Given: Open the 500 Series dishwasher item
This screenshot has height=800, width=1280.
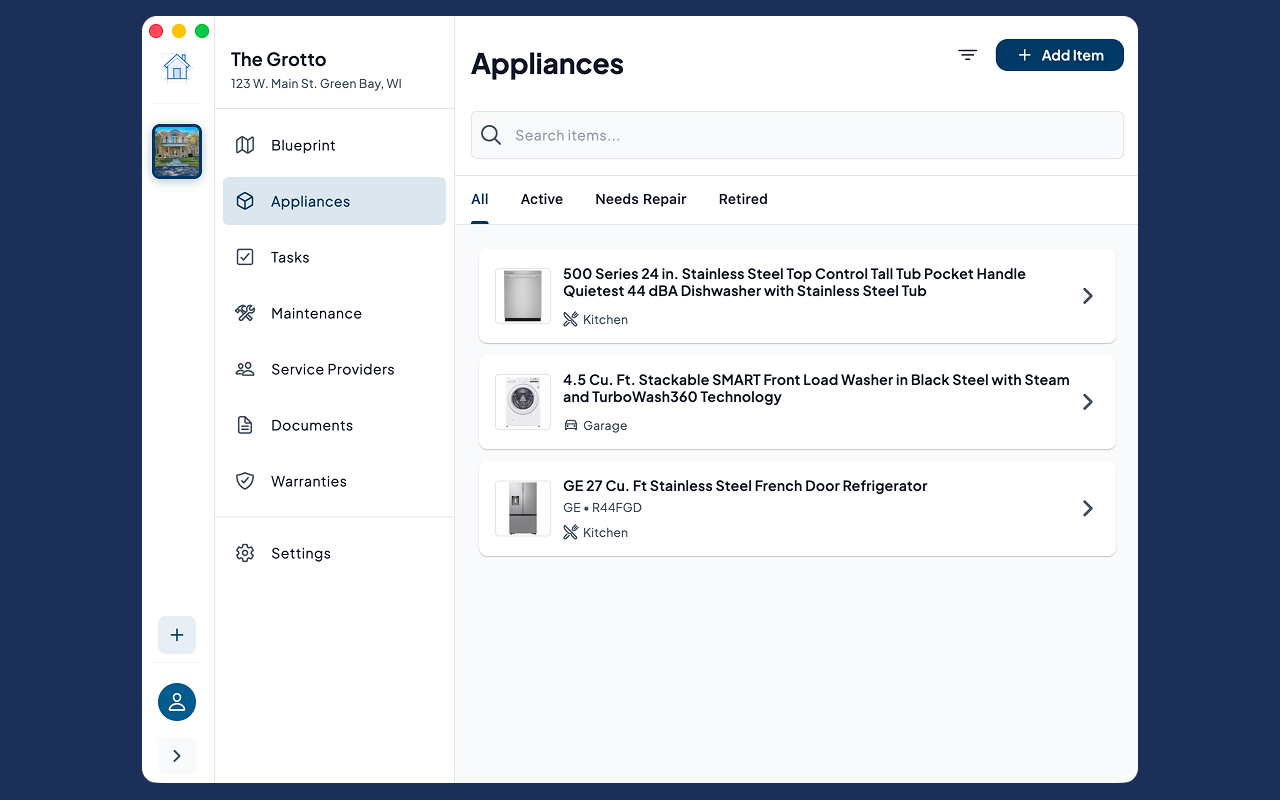Looking at the screenshot, I should click(797, 296).
